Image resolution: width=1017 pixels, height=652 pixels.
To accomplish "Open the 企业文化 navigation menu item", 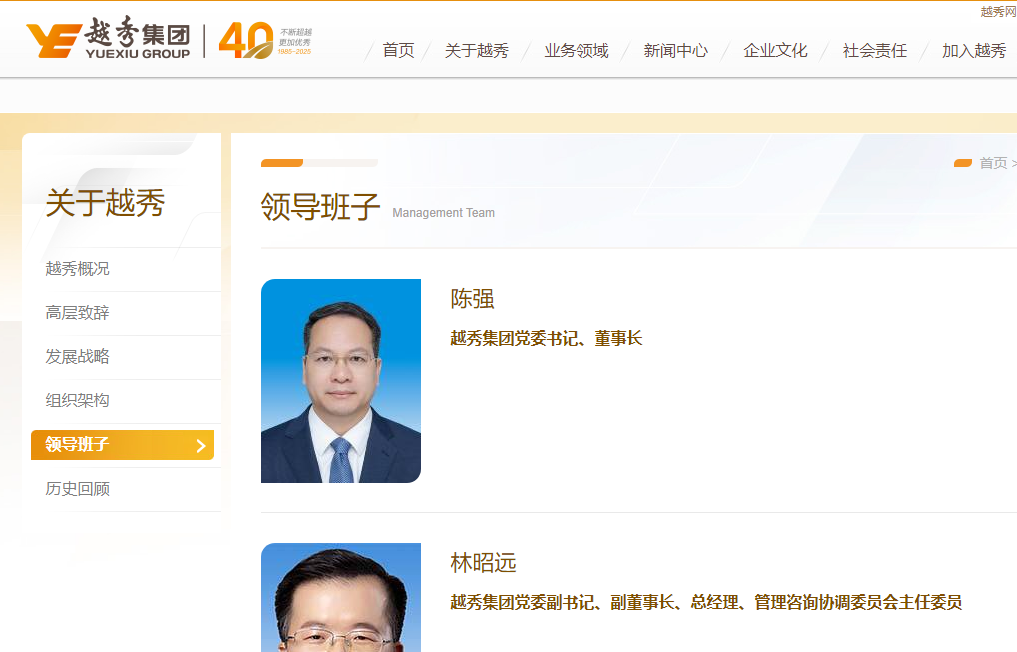I will pos(775,51).
